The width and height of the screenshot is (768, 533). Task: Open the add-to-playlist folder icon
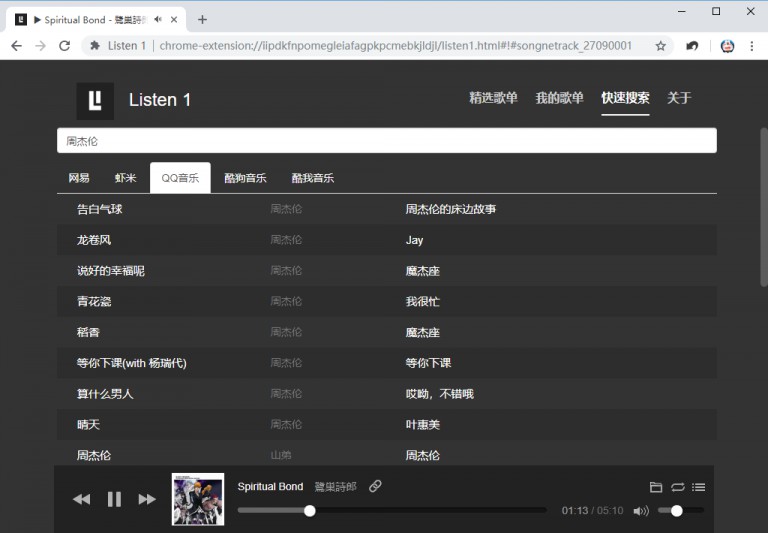(x=656, y=487)
